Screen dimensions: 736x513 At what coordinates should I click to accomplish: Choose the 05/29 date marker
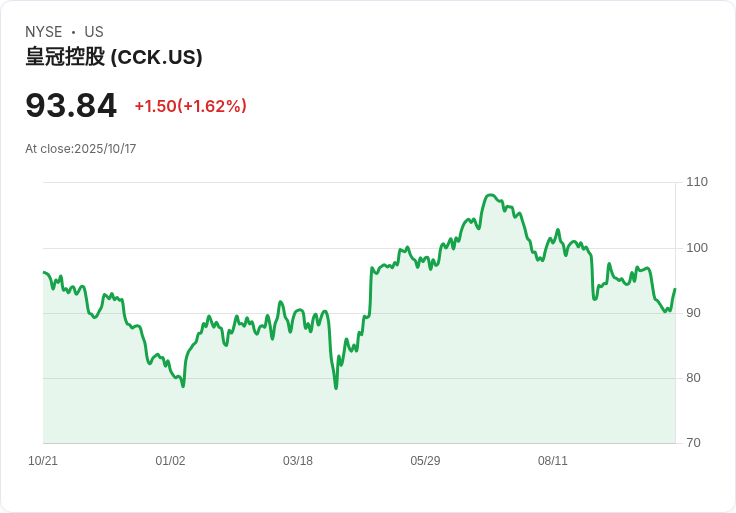425,461
